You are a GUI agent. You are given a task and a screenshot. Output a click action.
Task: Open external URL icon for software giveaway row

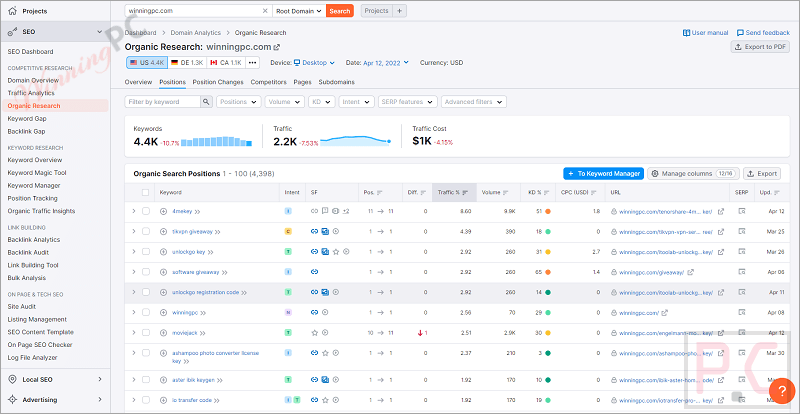coord(690,272)
